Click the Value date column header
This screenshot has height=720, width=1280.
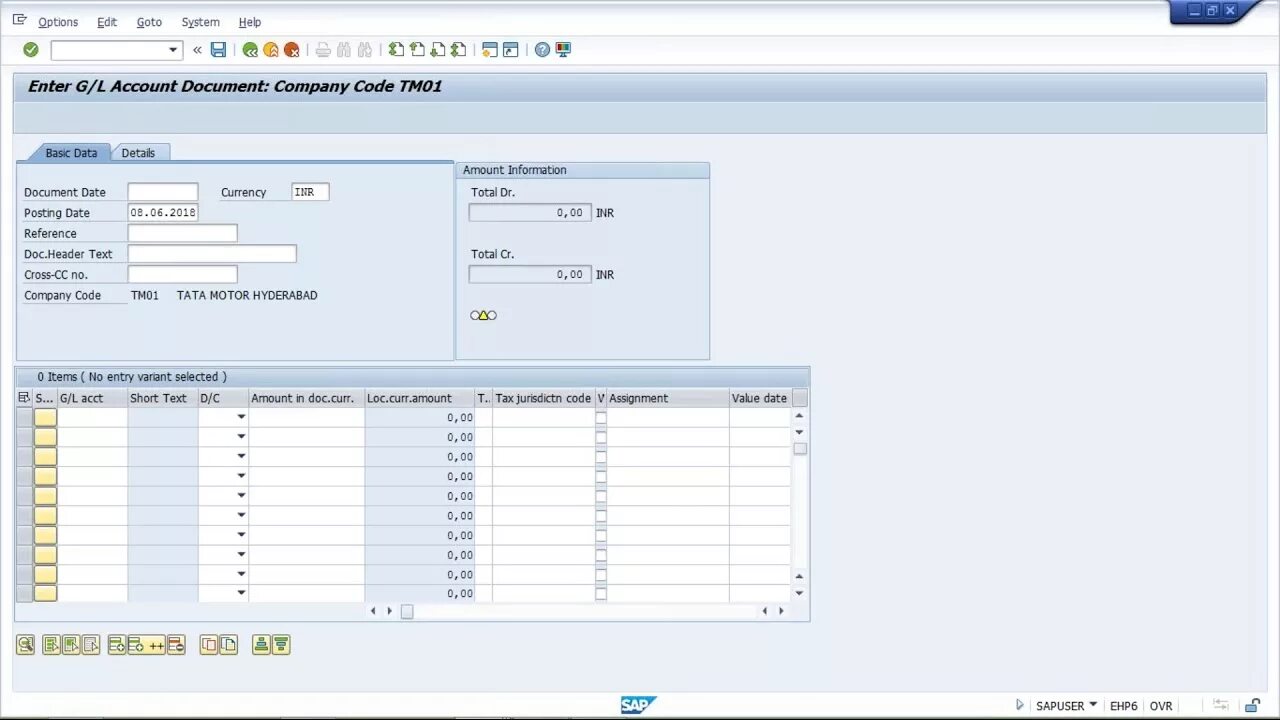tap(760, 398)
